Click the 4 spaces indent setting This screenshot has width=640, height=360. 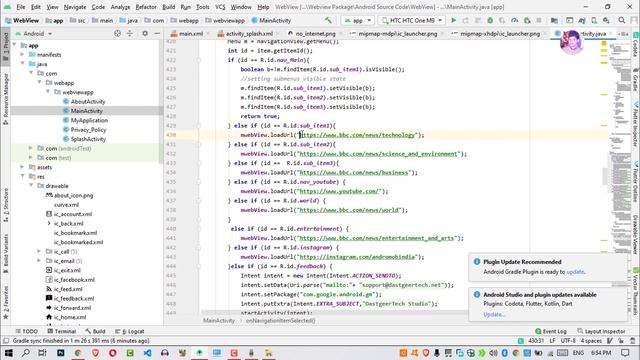591,341
